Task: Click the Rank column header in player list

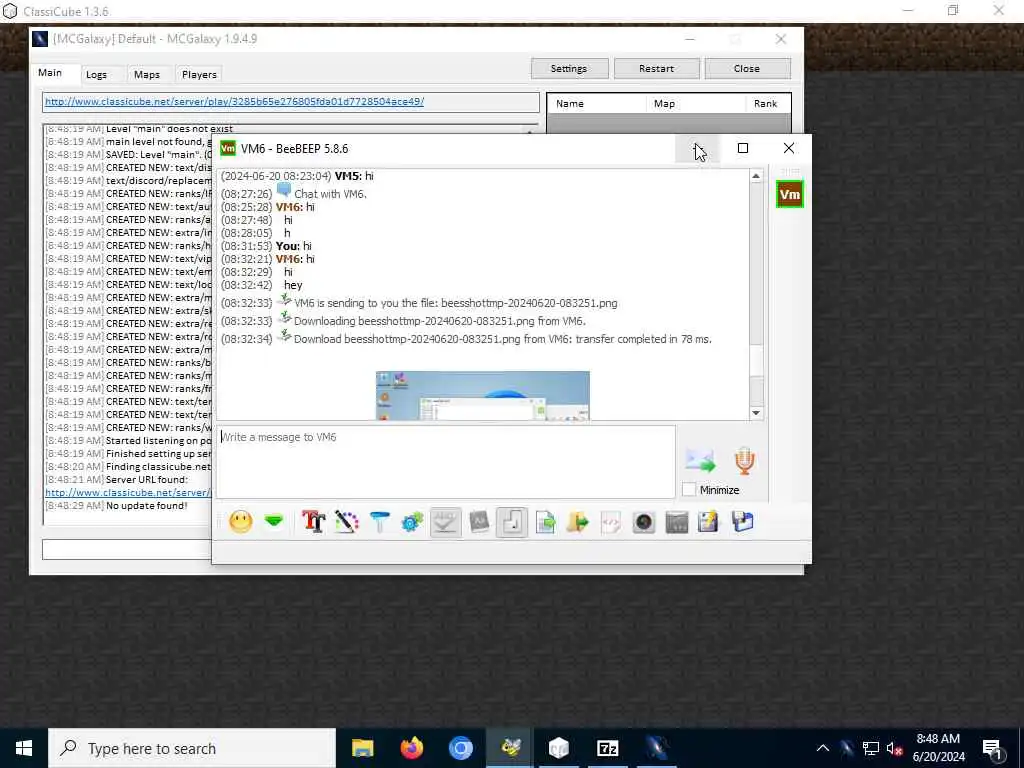Action: 767,104
